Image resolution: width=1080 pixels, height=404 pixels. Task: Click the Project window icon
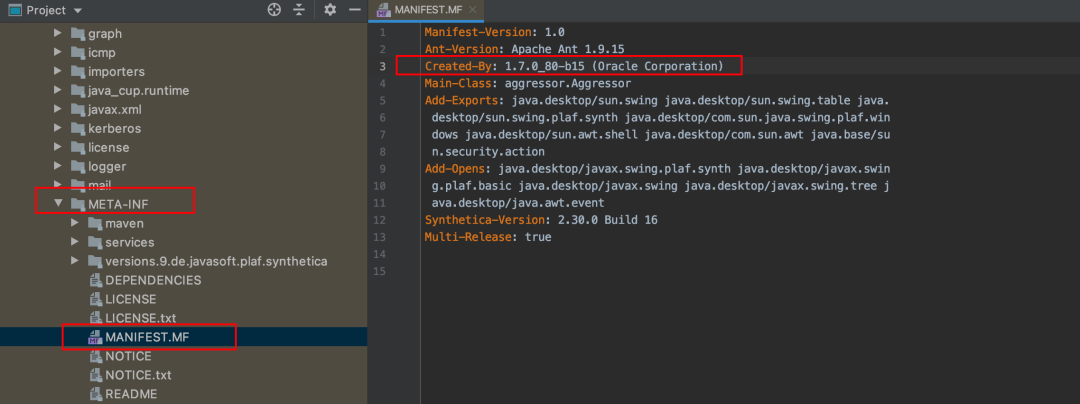(x=14, y=10)
